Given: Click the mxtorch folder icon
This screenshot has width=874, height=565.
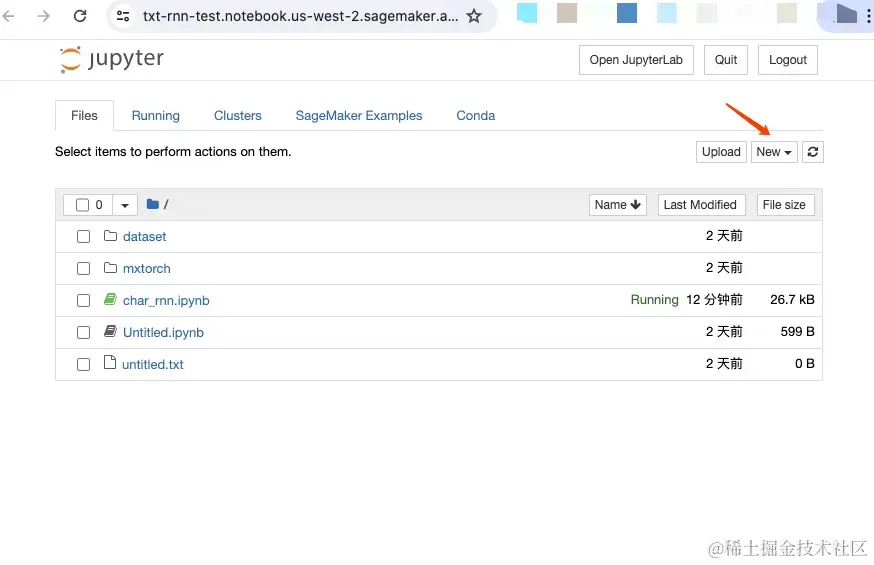Looking at the screenshot, I should tap(110, 268).
